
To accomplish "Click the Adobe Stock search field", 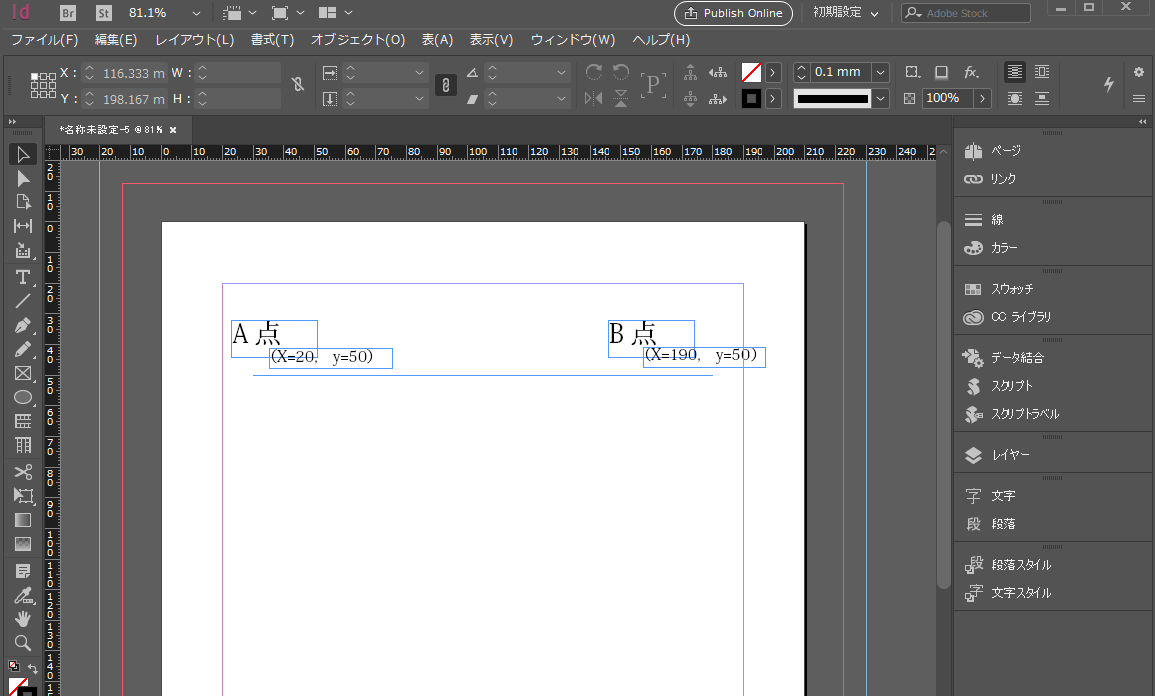I will pos(966,13).
